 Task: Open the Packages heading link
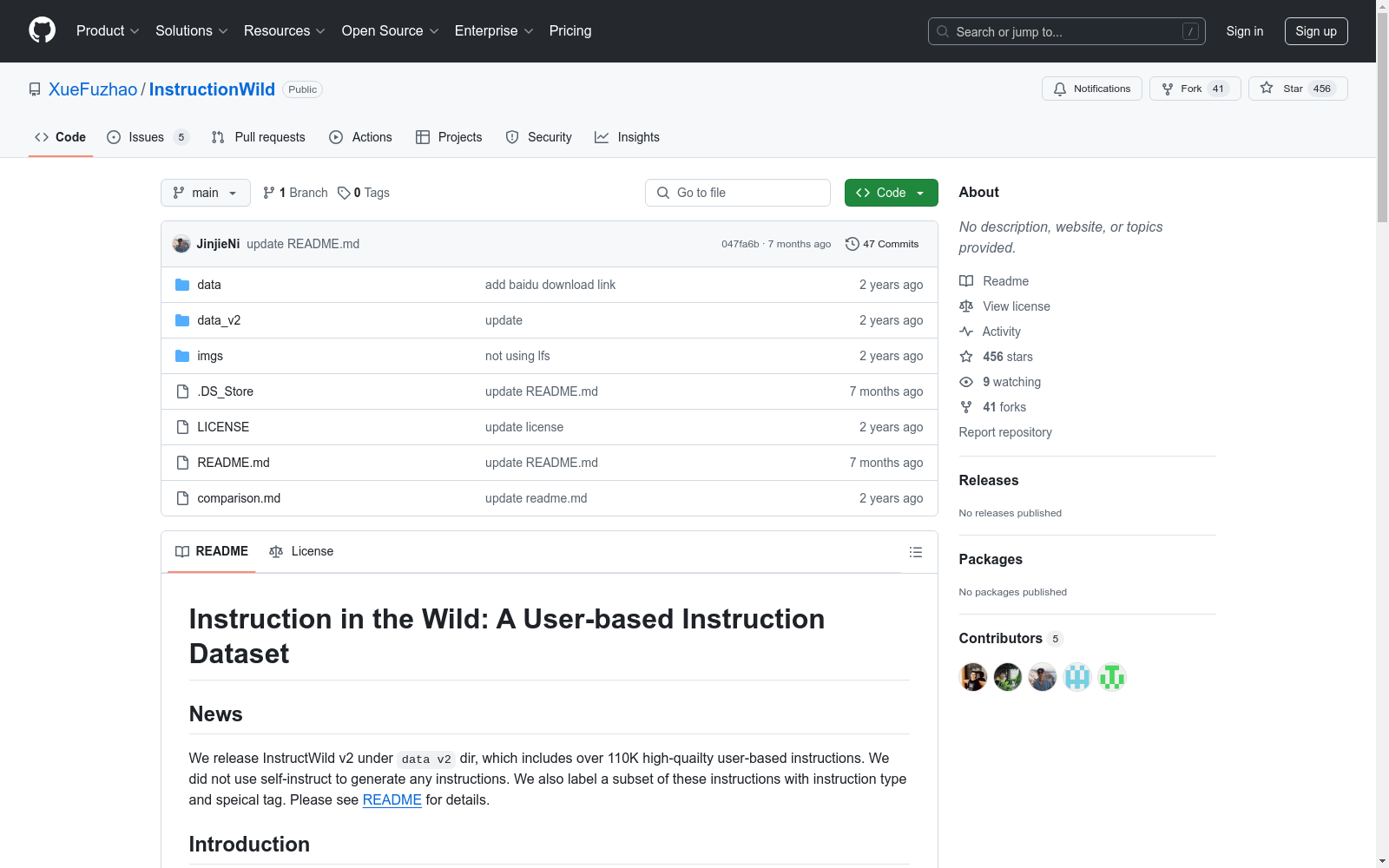tap(991, 559)
